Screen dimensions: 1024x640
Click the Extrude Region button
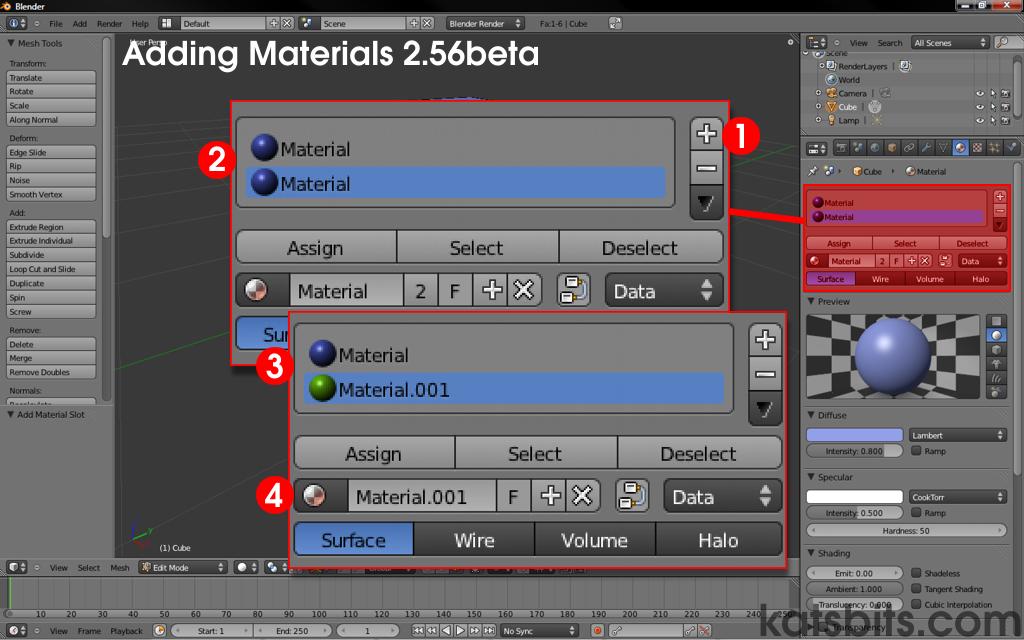[51, 227]
